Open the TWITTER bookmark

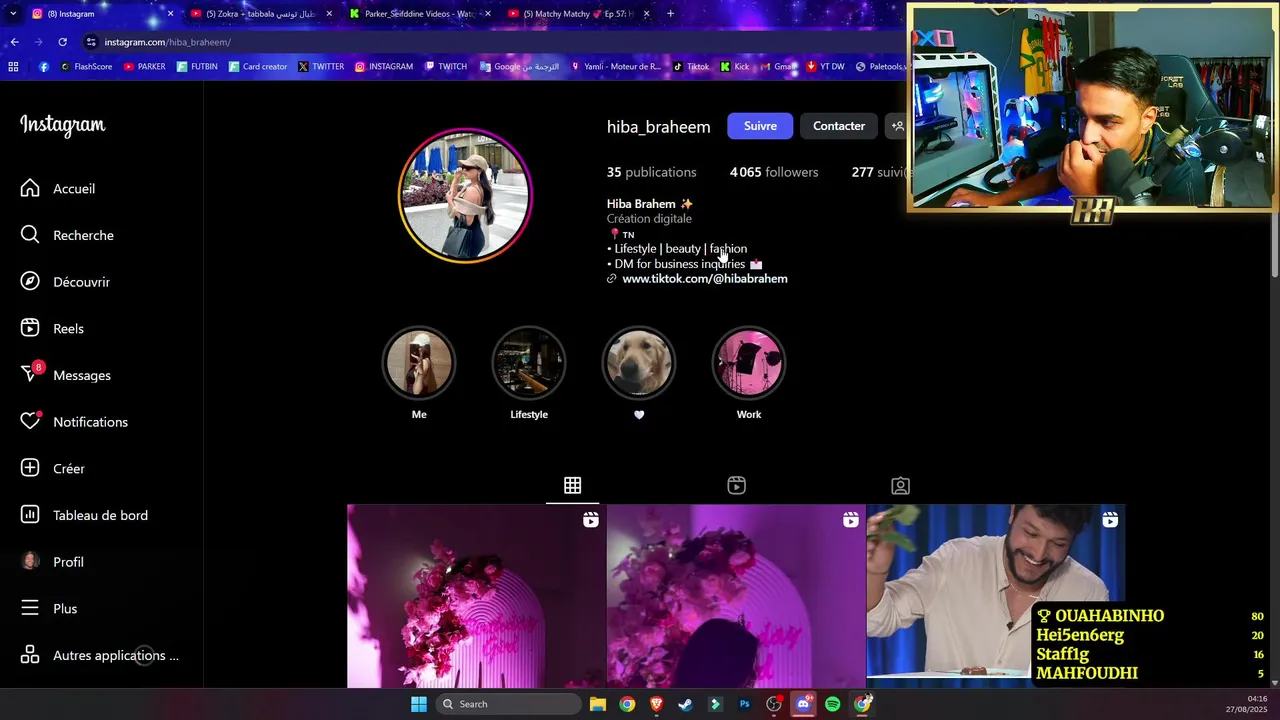point(320,67)
